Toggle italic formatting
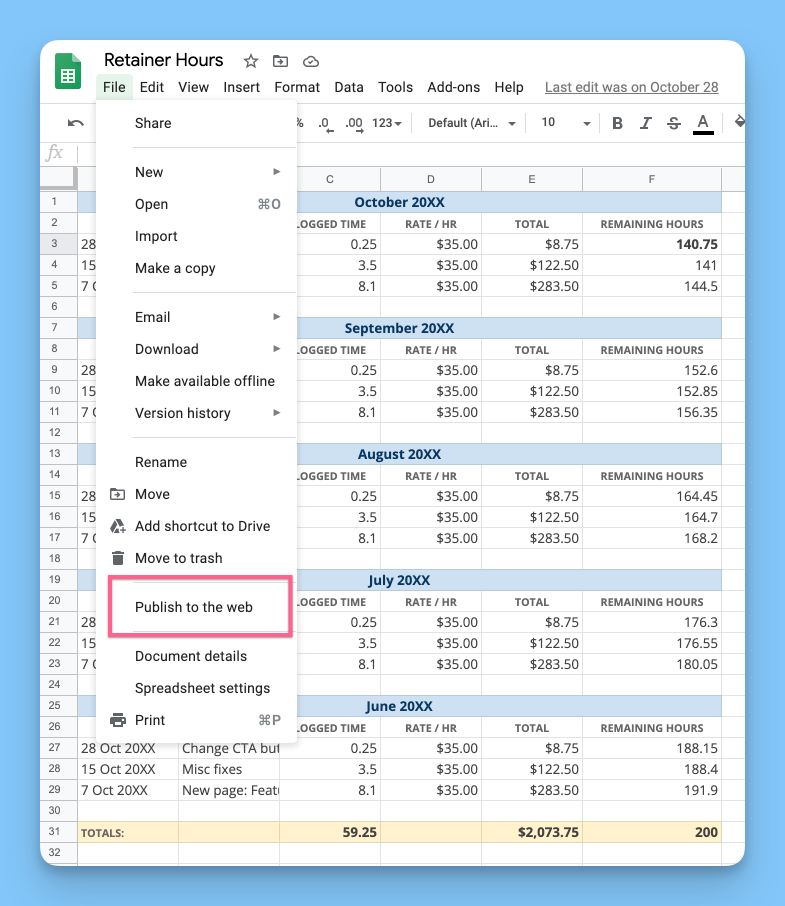785x906 pixels. pyautogui.click(x=645, y=123)
